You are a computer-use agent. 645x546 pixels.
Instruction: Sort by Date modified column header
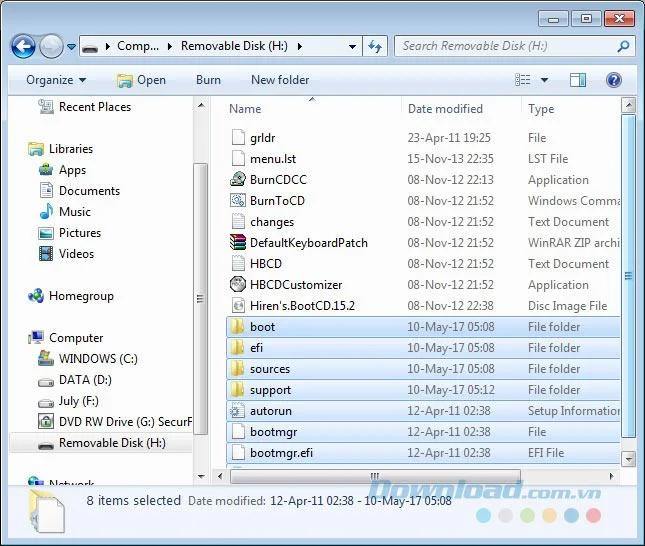tap(445, 109)
